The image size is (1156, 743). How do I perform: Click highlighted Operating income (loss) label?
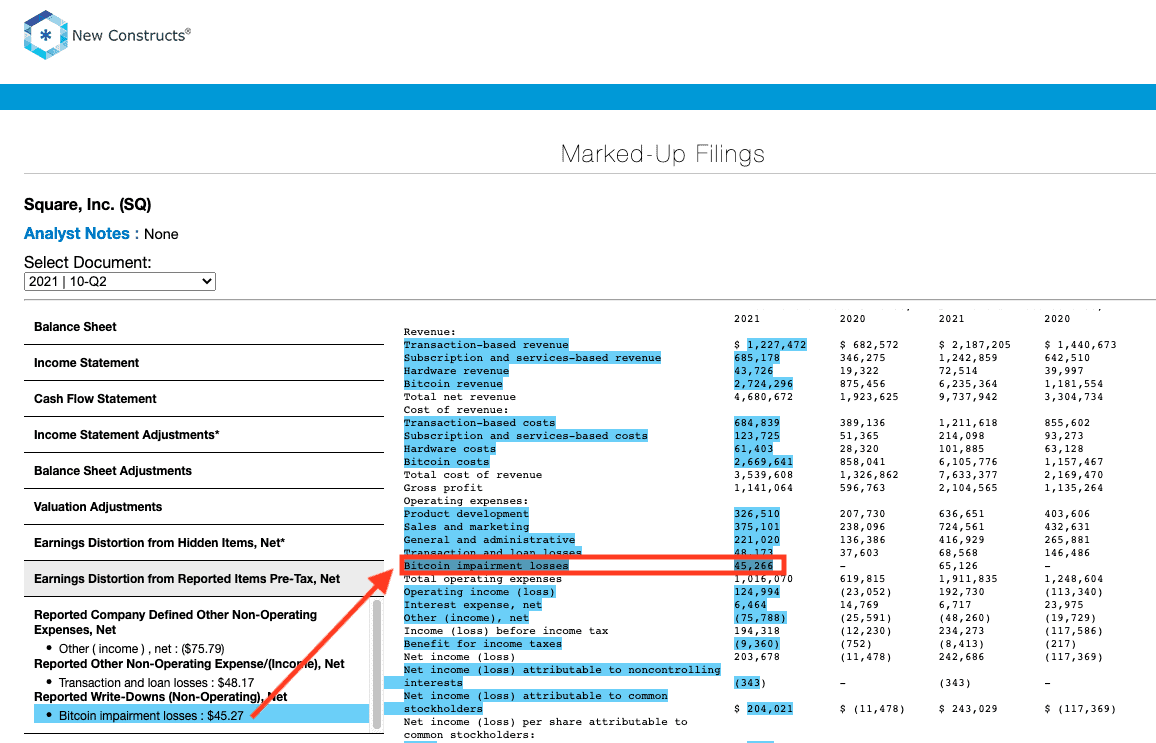tap(479, 592)
